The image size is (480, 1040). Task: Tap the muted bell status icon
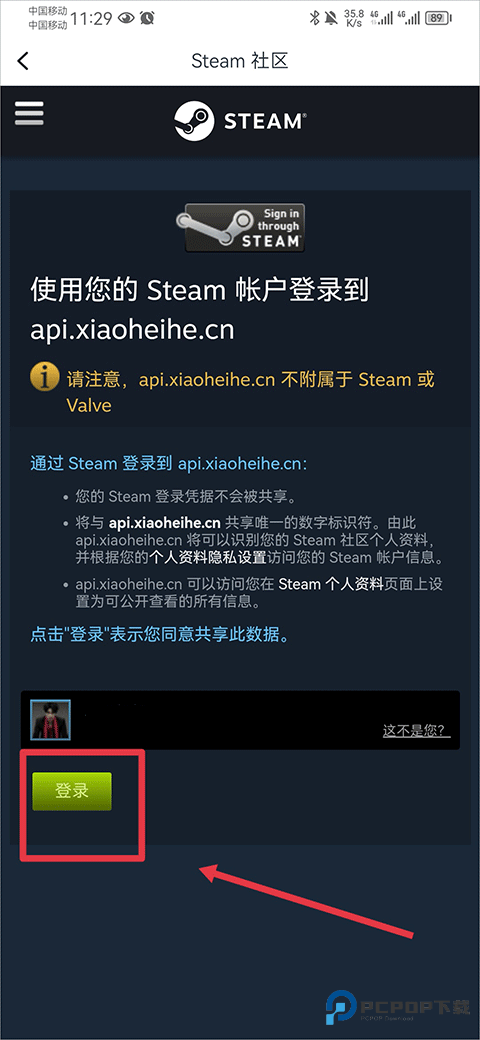(330, 19)
